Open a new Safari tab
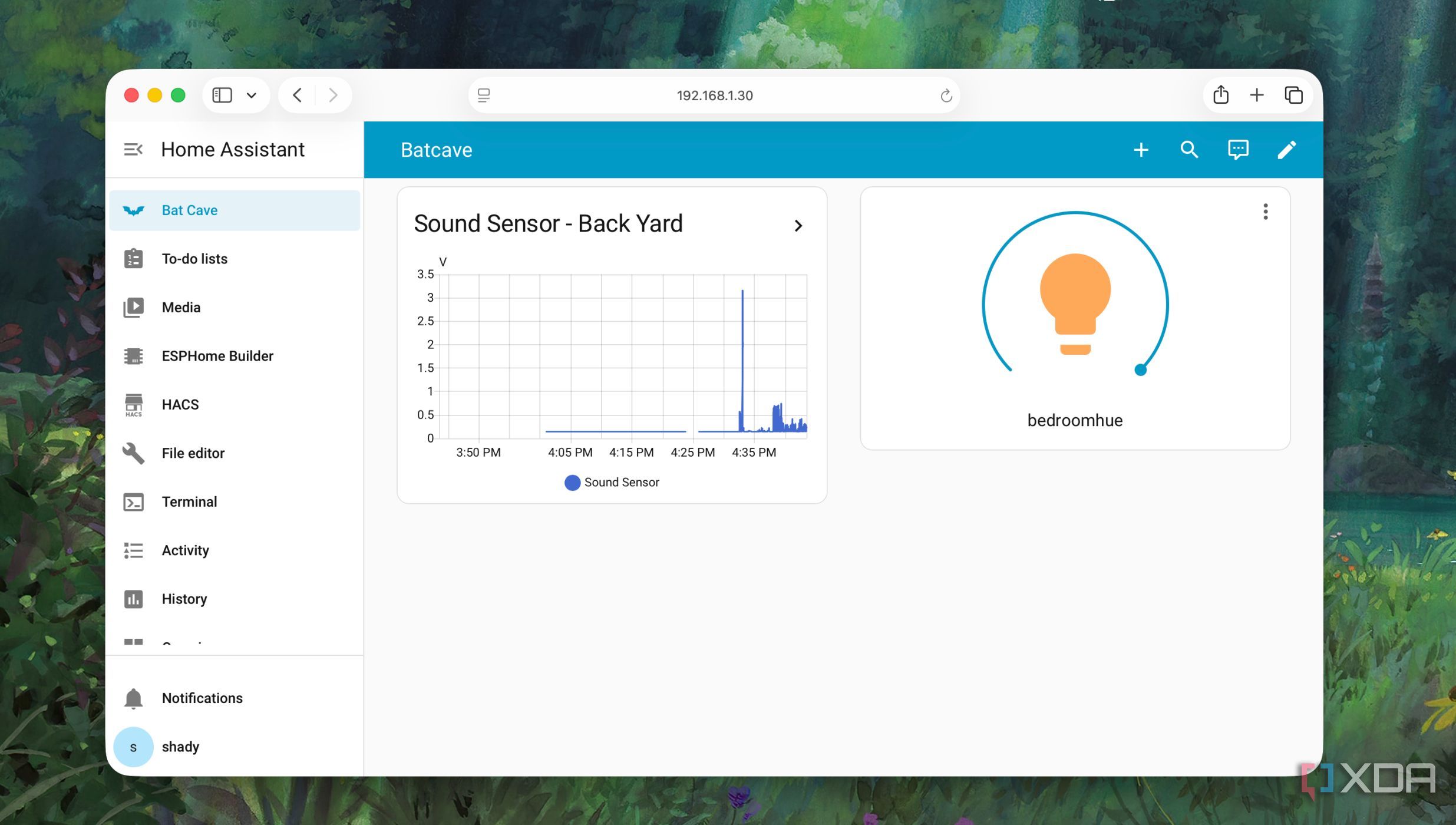 1256,95
